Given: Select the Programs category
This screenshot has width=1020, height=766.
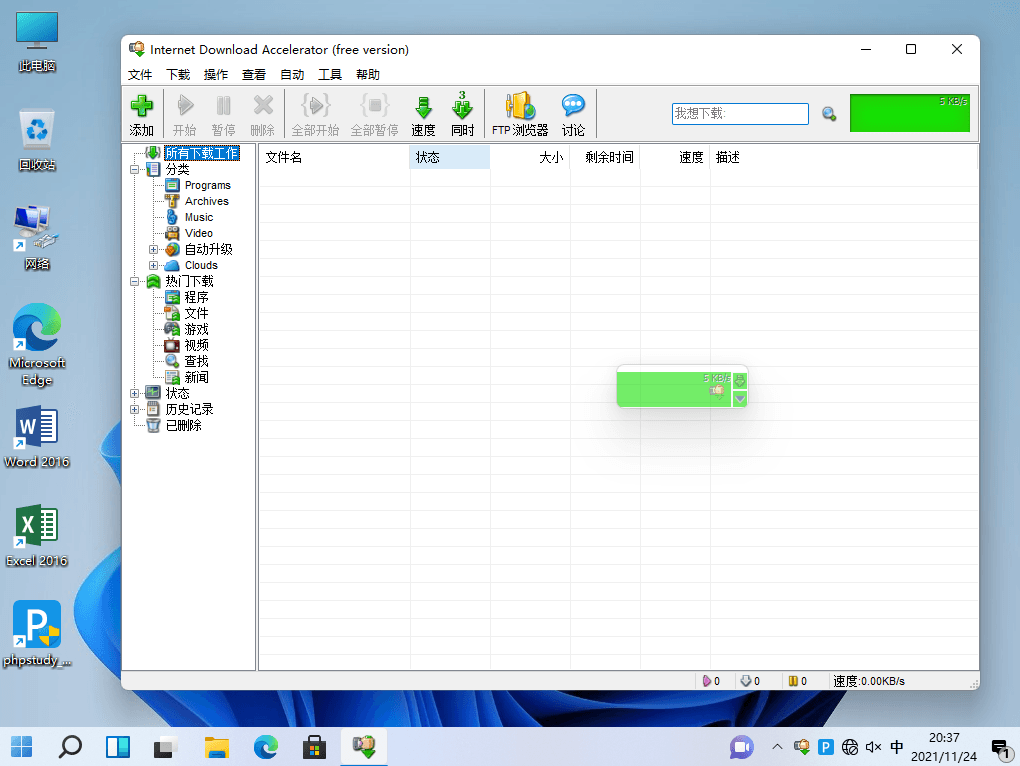Looking at the screenshot, I should pos(208,185).
